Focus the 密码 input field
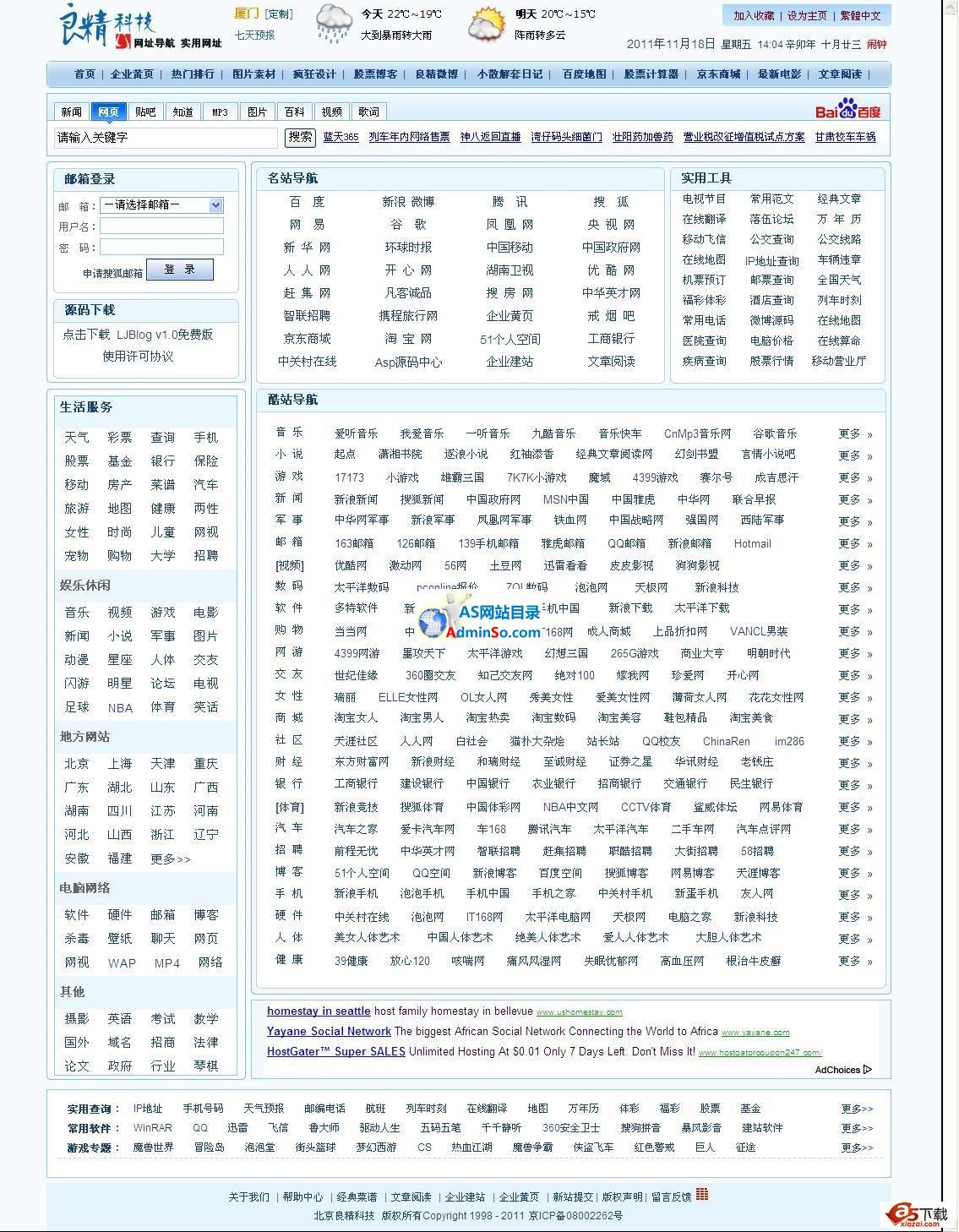The image size is (959, 1232). pos(161,247)
